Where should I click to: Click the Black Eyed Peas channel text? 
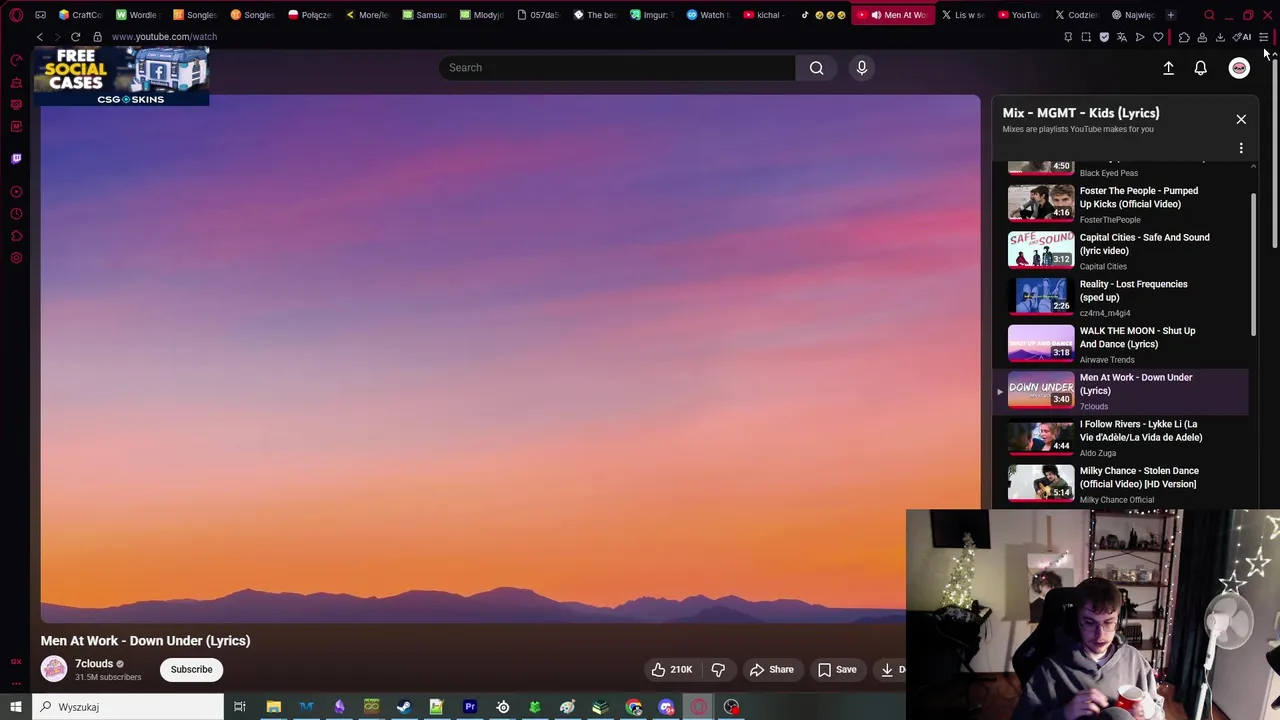(x=1108, y=173)
